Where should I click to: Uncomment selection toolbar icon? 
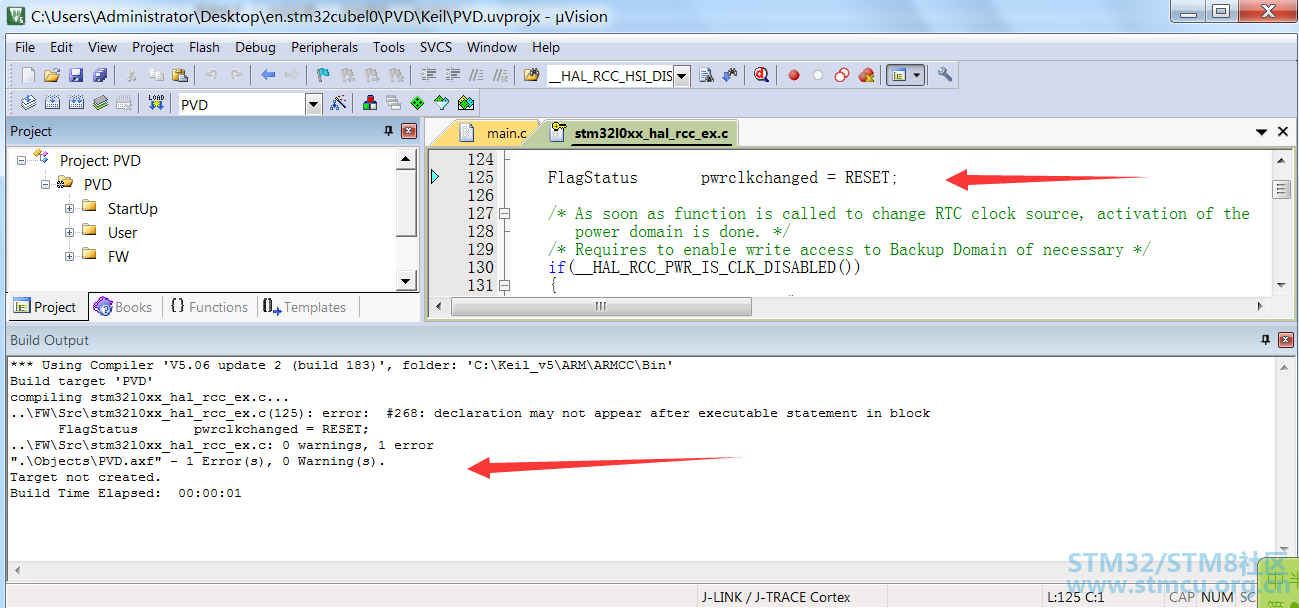(500, 75)
